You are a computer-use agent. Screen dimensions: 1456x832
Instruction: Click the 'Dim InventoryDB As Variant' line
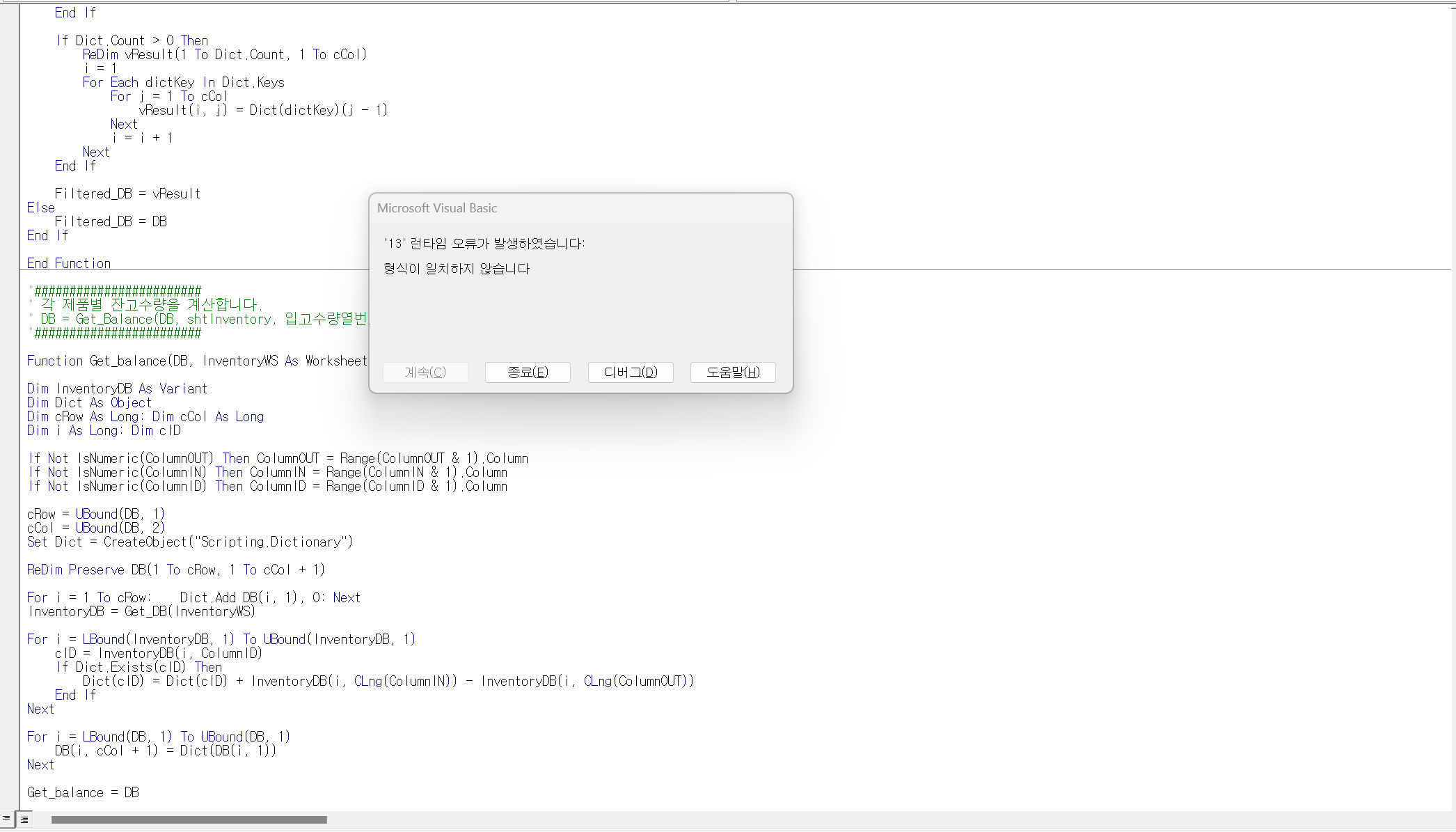point(117,388)
